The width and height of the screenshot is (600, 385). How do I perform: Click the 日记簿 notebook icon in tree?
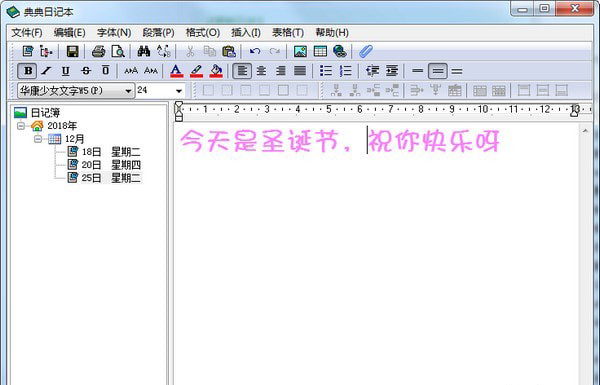[20, 113]
